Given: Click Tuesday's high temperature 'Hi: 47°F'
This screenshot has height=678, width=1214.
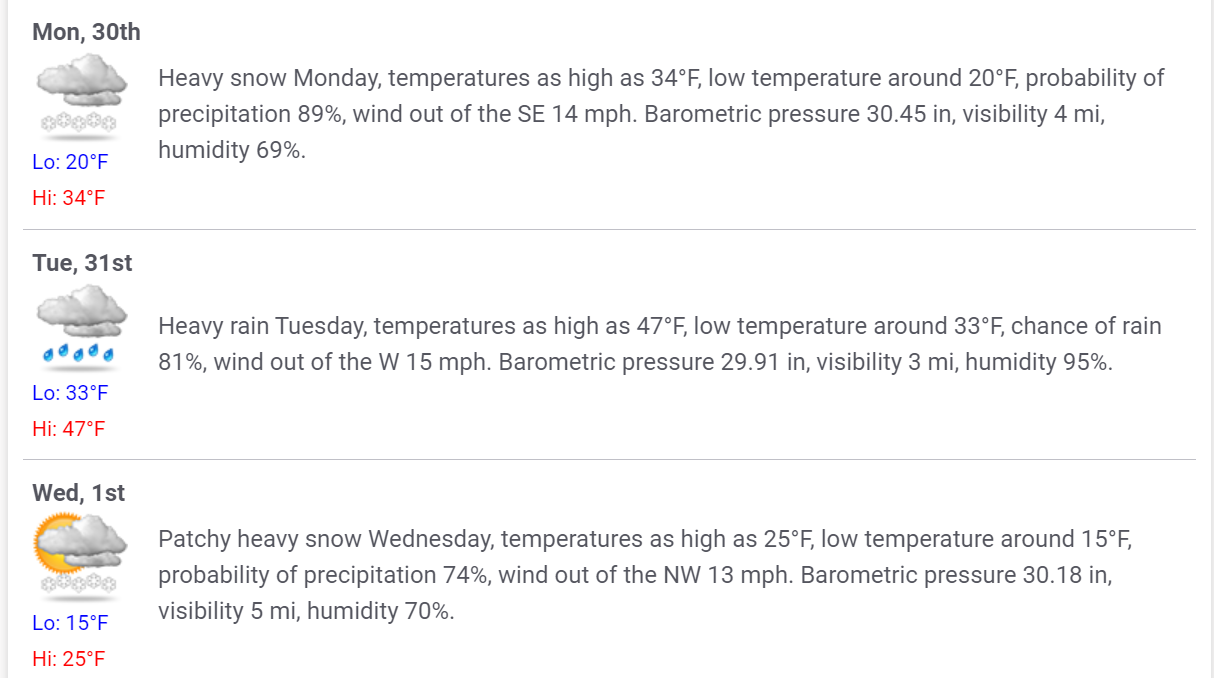Looking at the screenshot, I should pyautogui.click(x=68, y=429).
